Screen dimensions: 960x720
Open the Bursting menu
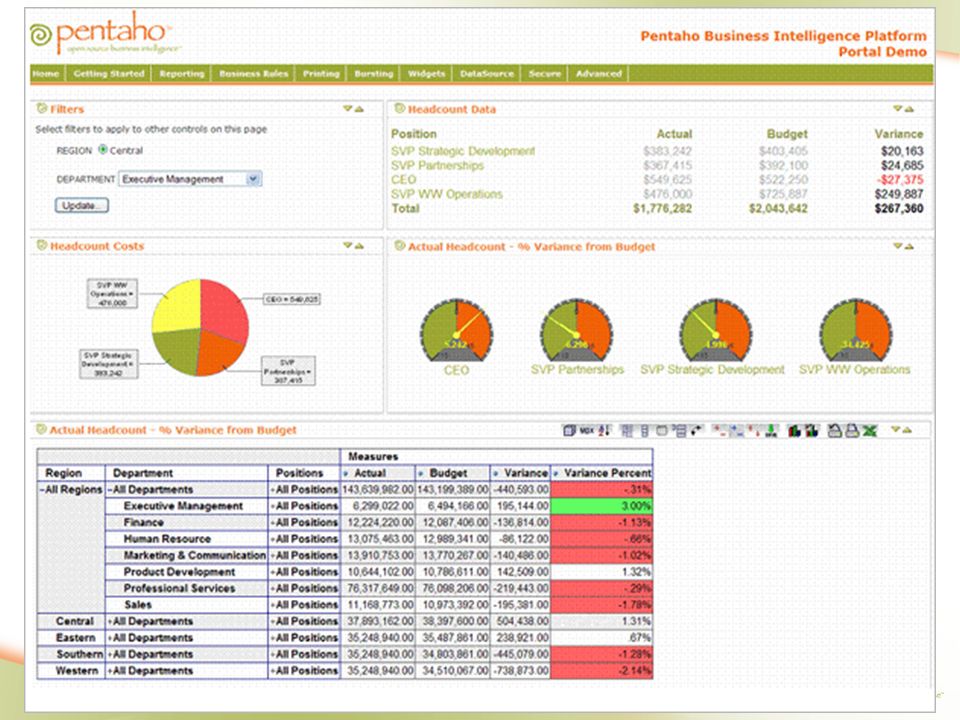pyautogui.click(x=373, y=73)
